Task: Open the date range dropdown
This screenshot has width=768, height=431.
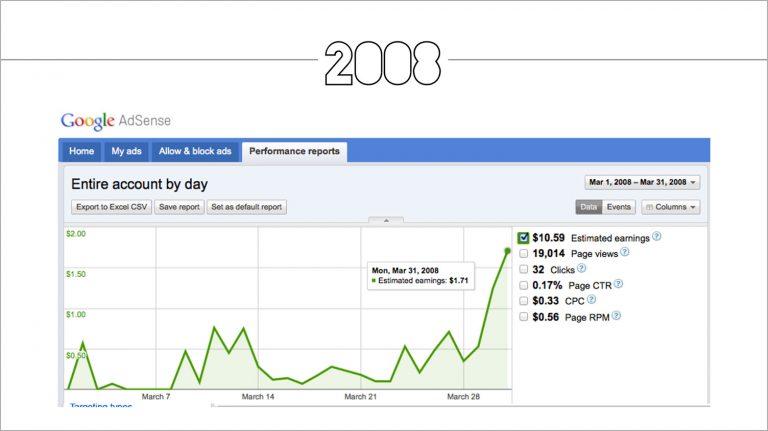Action: pyautogui.click(x=642, y=182)
